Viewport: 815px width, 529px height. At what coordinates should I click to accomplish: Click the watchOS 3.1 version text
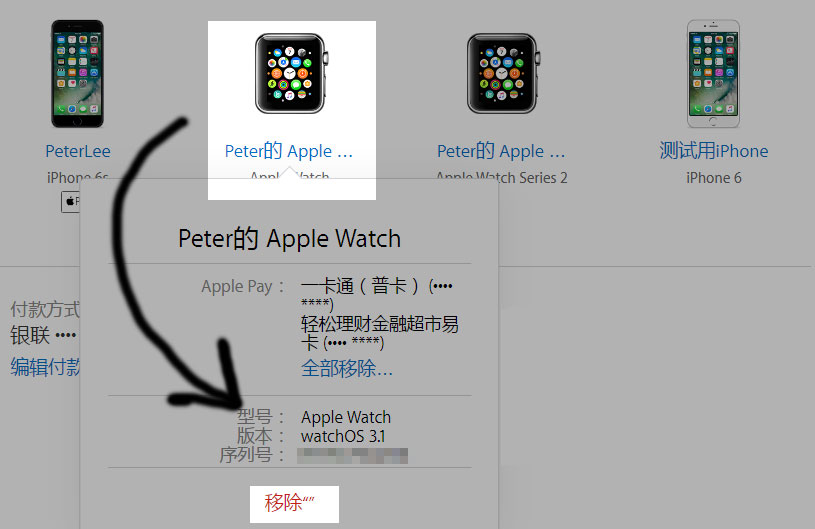coord(343,436)
